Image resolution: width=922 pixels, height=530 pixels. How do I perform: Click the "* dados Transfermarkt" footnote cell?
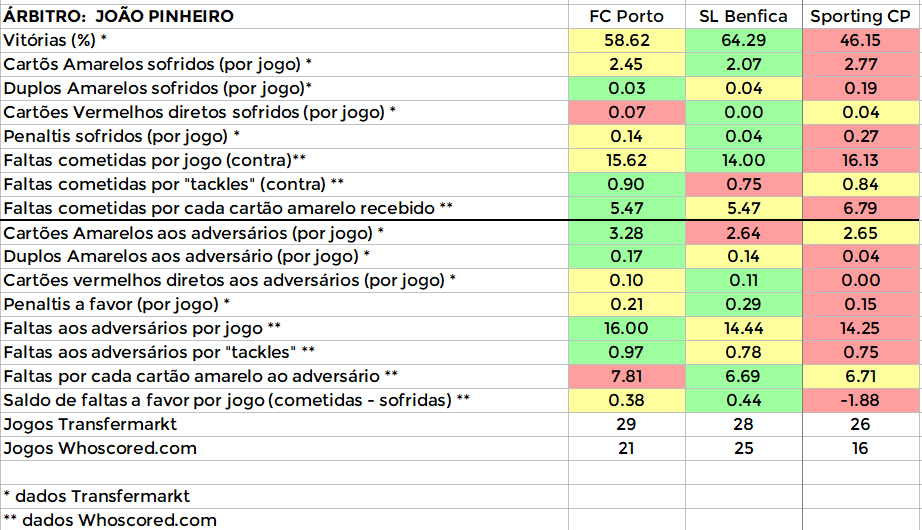coord(96,496)
